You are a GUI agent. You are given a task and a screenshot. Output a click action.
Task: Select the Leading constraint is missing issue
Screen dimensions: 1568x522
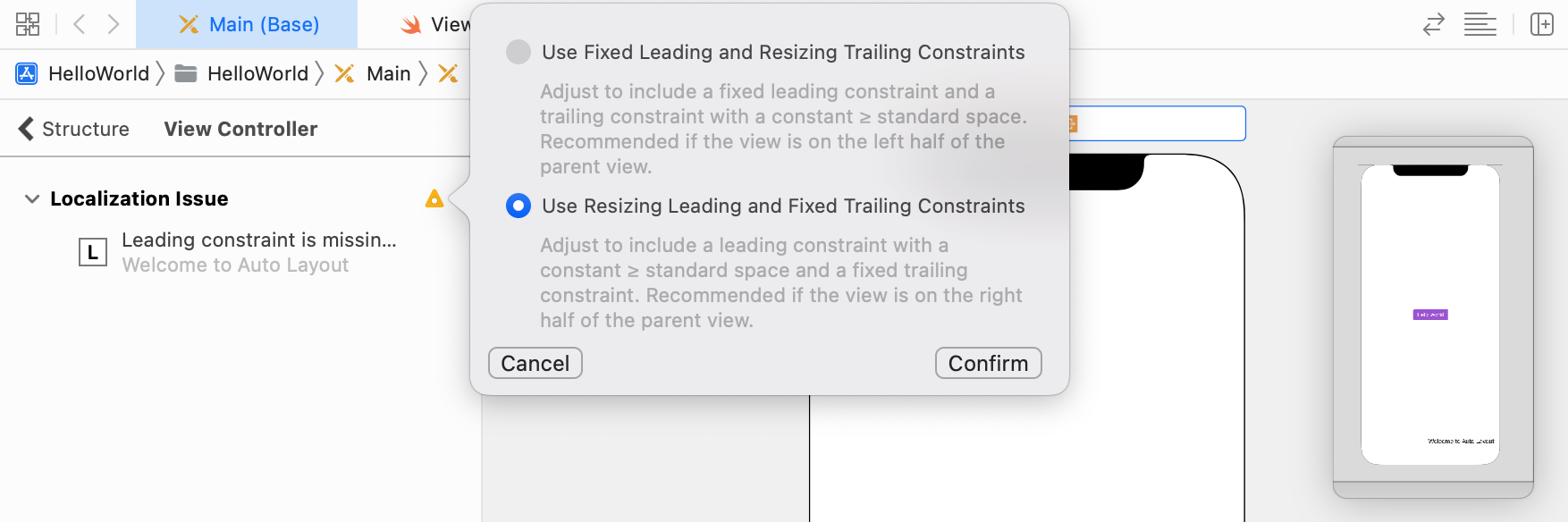point(258,240)
